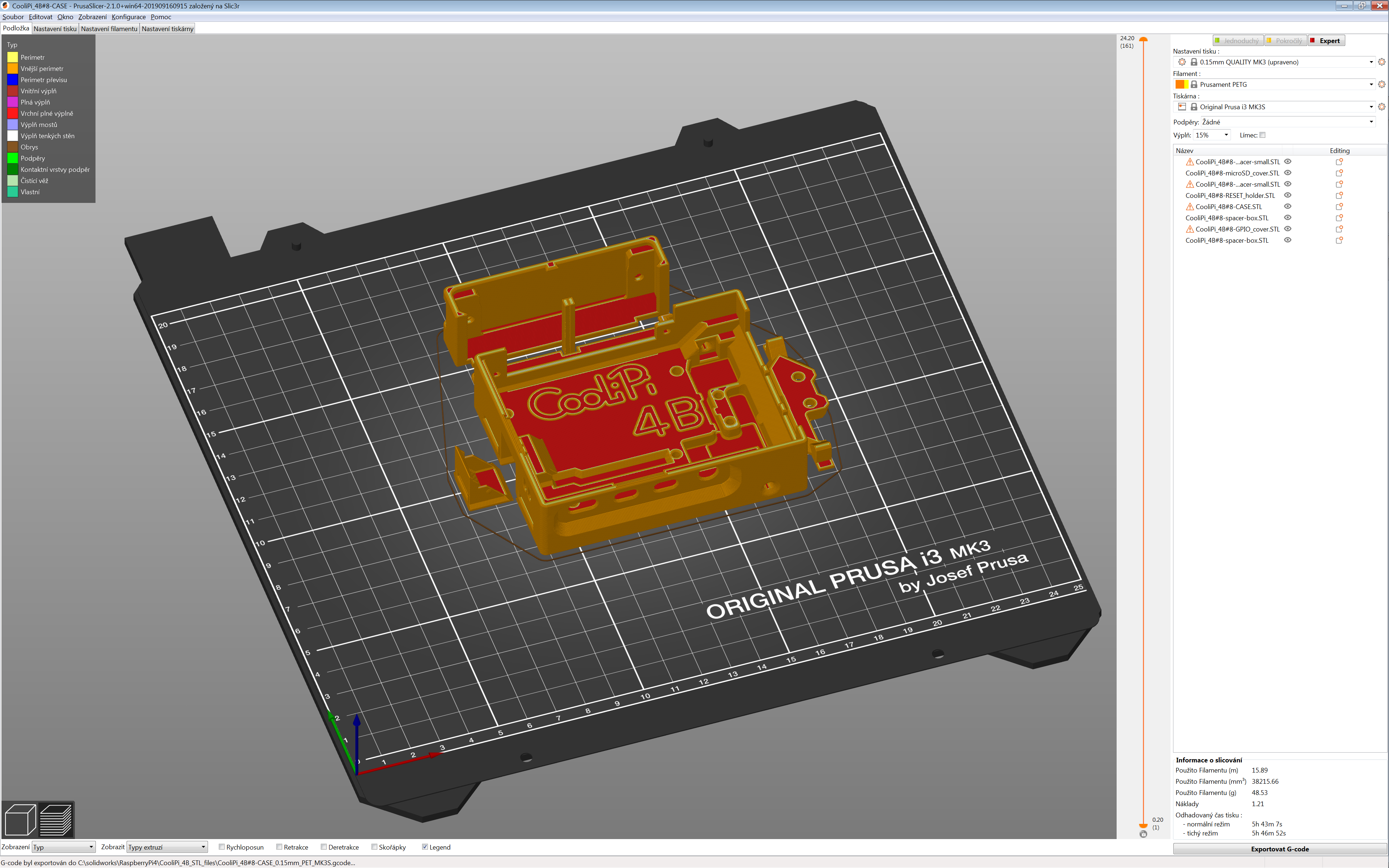Click editing icon for GPIO_cover.STL row
1389x868 pixels.
click(1339, 229)
